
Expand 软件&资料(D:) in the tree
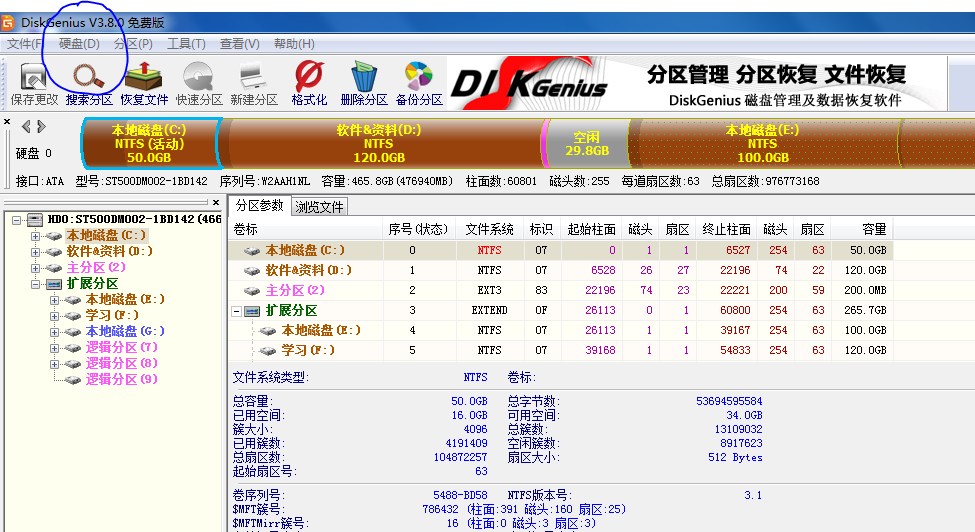[x=35, y=252]
